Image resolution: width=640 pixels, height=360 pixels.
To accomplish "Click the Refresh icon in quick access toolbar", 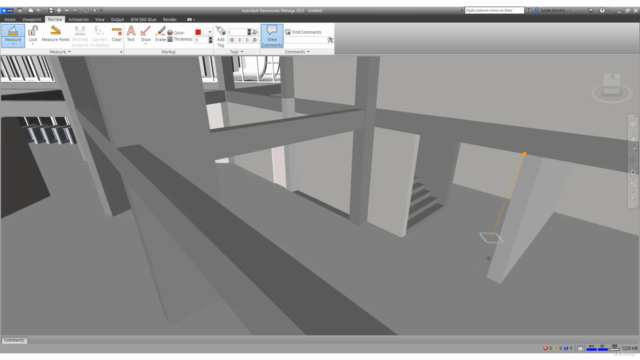I will coord(86,10).
